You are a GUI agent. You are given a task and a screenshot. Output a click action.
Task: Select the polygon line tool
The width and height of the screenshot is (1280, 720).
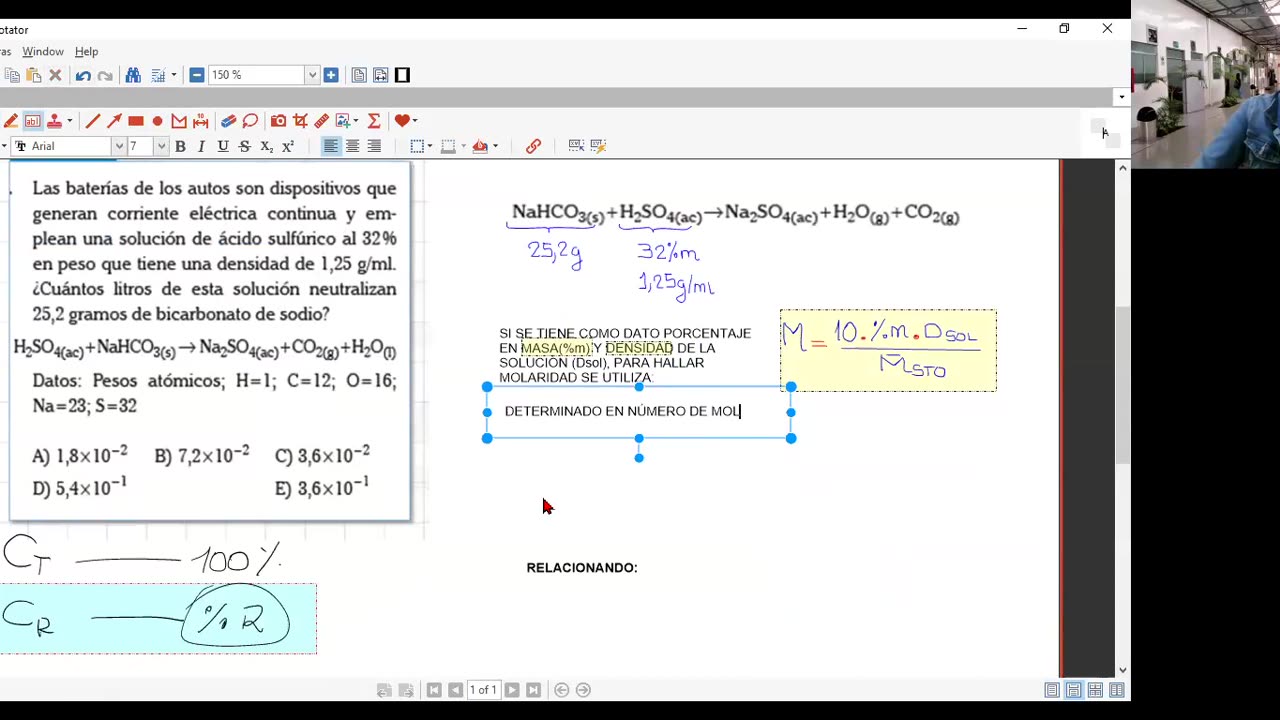pos(179,121)
